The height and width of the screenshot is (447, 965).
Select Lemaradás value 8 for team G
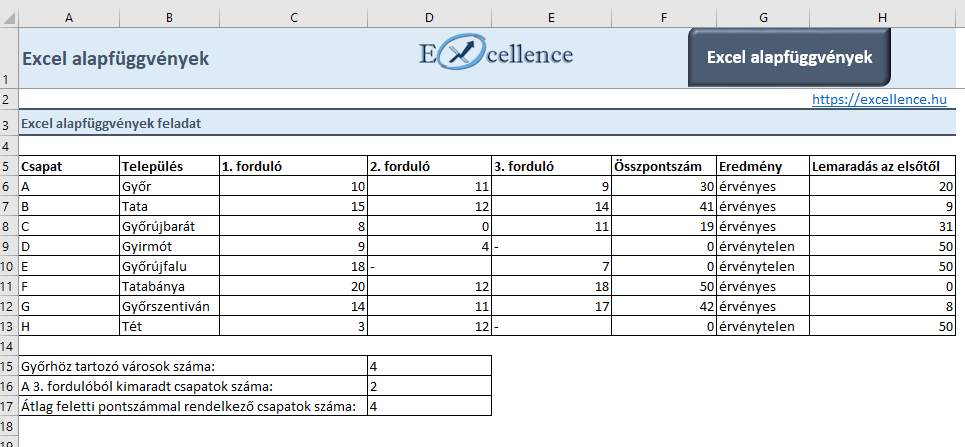(x=883, y=307)
